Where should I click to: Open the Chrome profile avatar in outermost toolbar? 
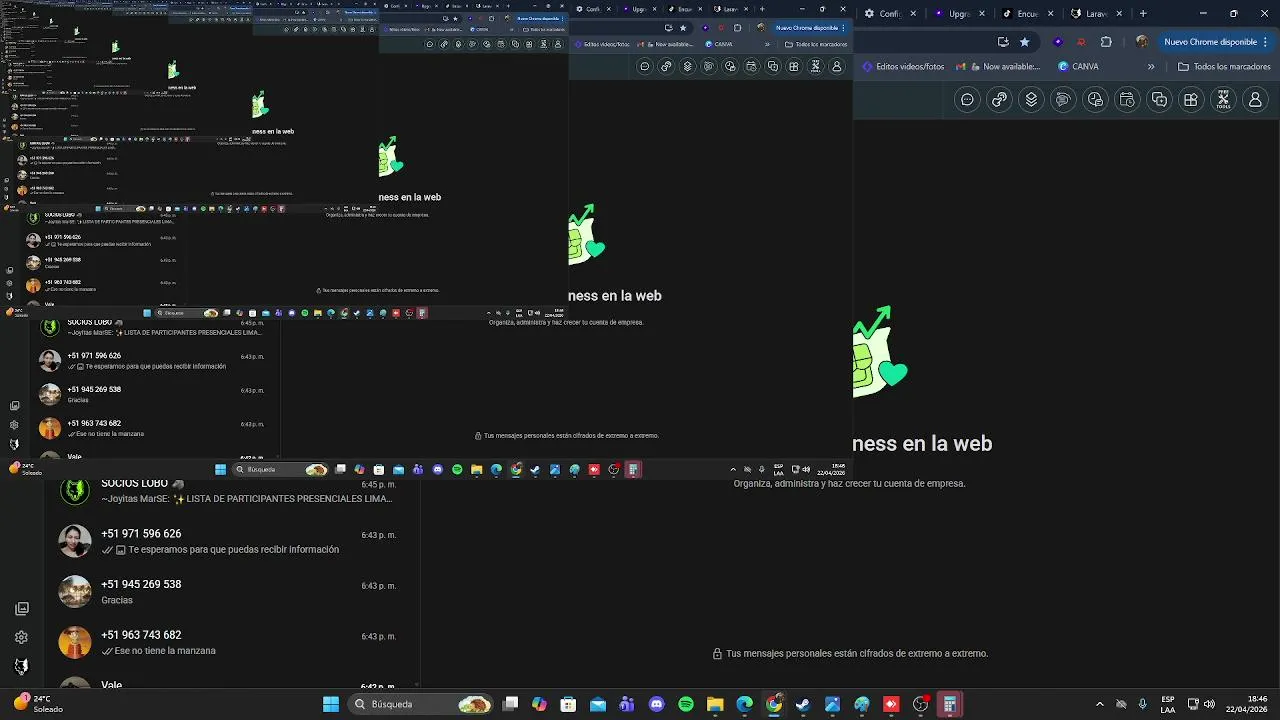[x=1142, y=42]
